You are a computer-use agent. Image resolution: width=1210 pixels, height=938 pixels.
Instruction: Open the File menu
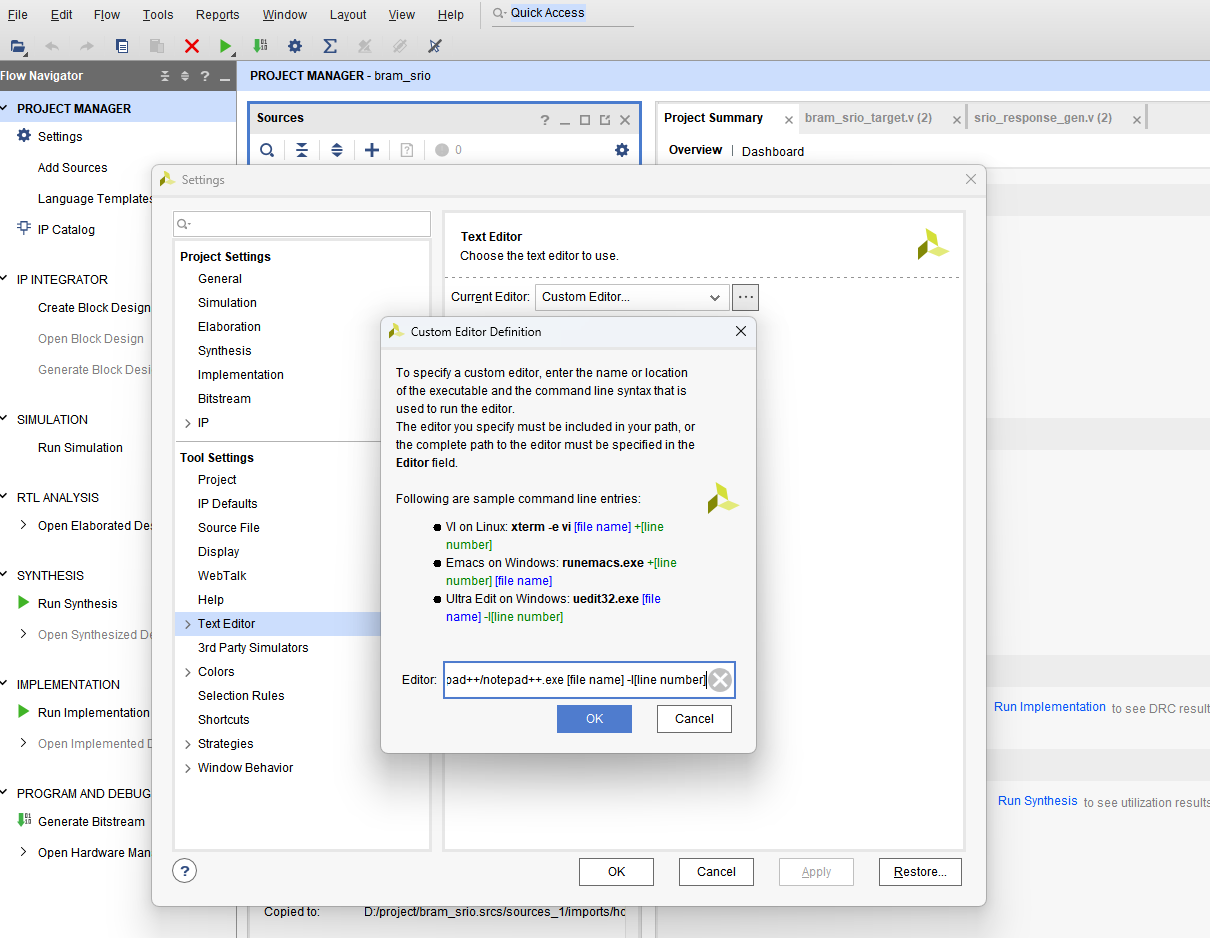click(17, 15)
